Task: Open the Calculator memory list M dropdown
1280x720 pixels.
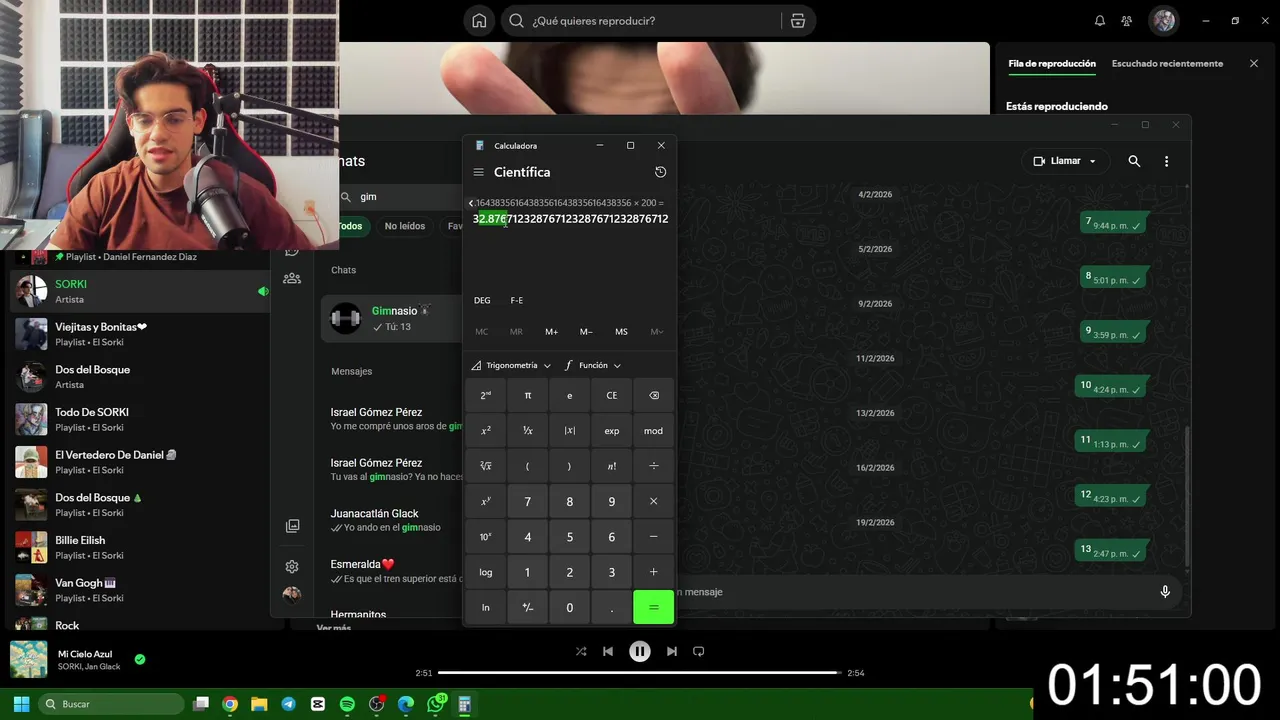Action: click(657, 332)
